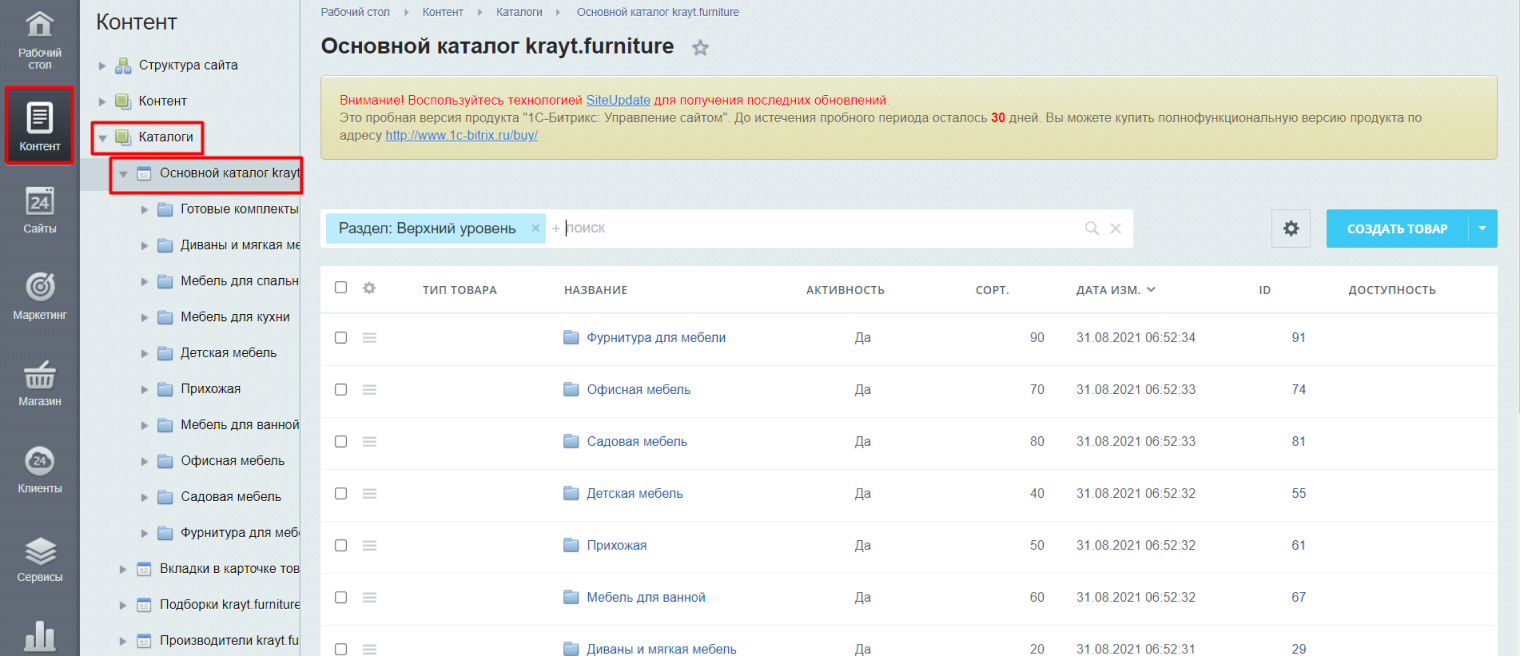Click folder icon of Фурнитура для мебели row
This screenshot has width=1520, height=656.
(571, 337)
